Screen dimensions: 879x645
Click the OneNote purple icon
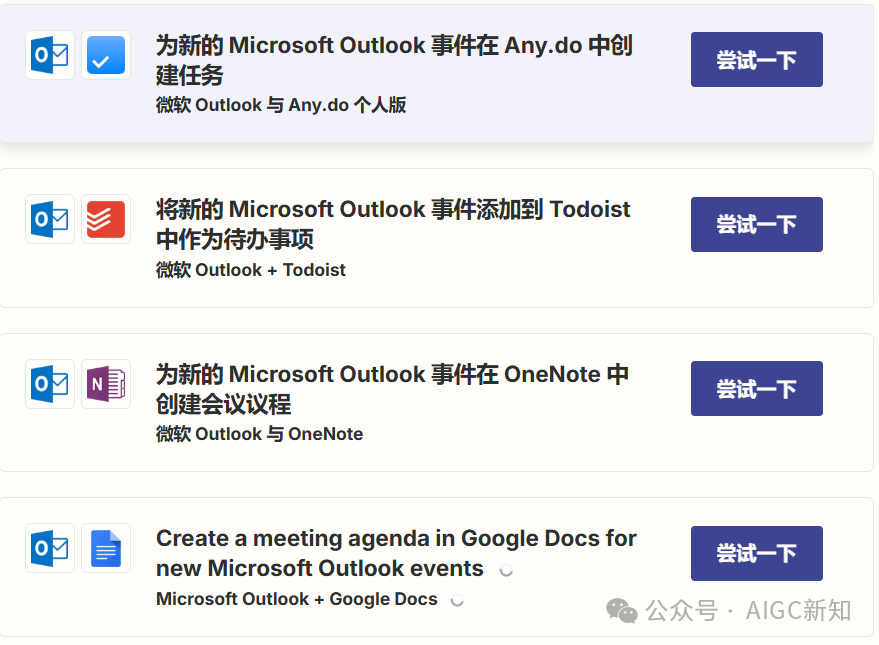point(106,384)
